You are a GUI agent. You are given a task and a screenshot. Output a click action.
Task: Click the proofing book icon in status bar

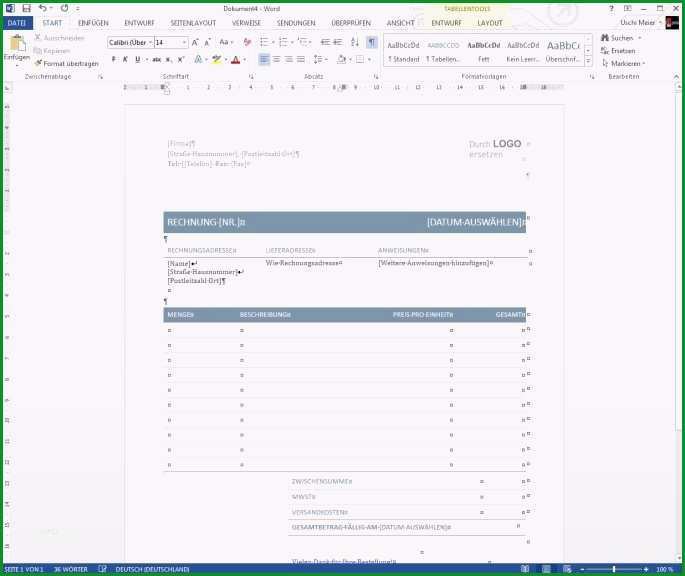pos(103,569)
